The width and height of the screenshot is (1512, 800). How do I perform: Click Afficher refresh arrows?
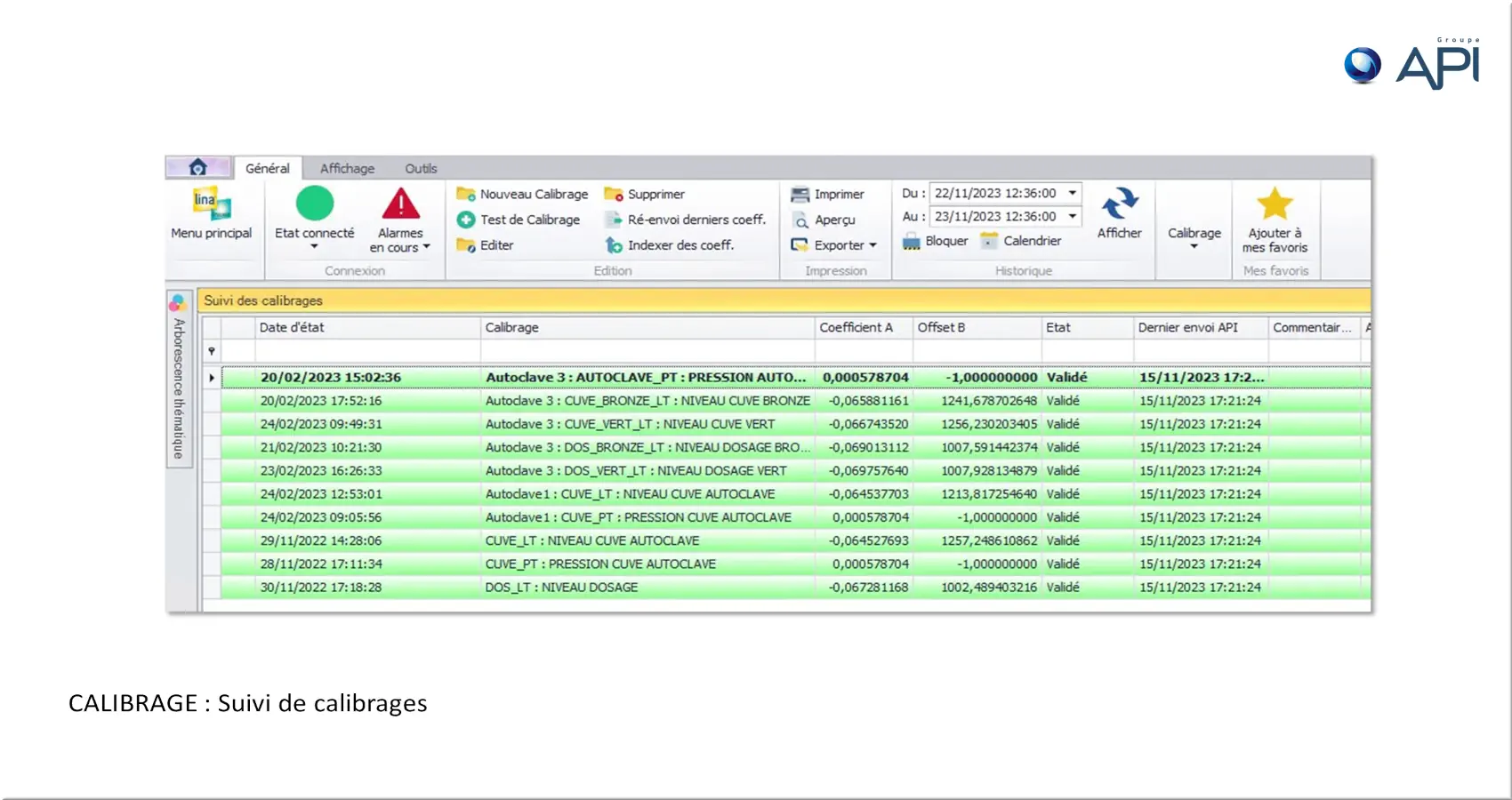1120,204
